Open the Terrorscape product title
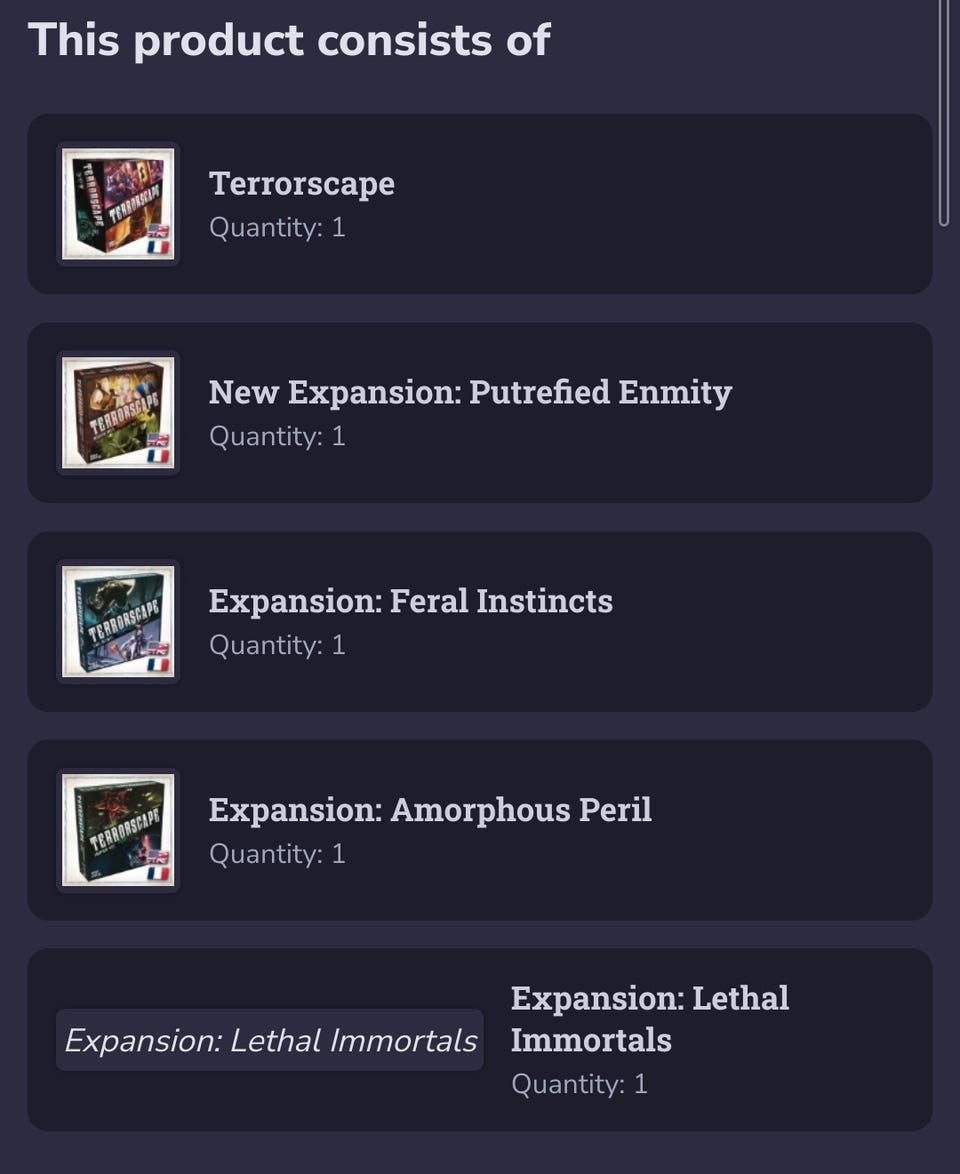Viewport: 960px width, 1174px height. pyautogui.click(x=301, y=184)
